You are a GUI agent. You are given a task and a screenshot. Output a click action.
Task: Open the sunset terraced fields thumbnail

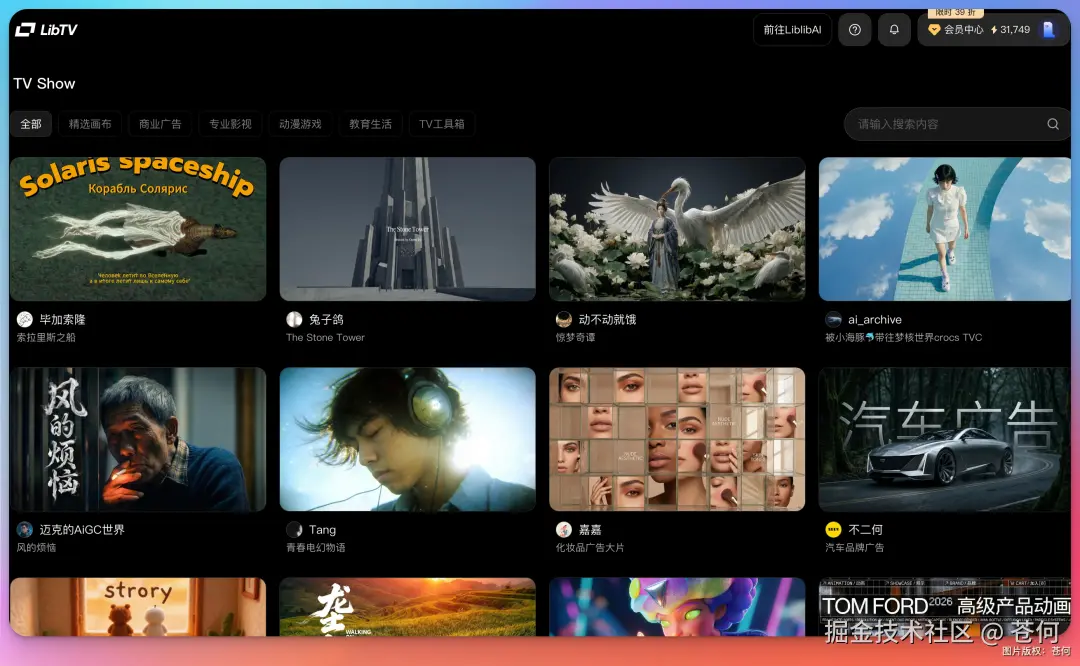(408, 606)
